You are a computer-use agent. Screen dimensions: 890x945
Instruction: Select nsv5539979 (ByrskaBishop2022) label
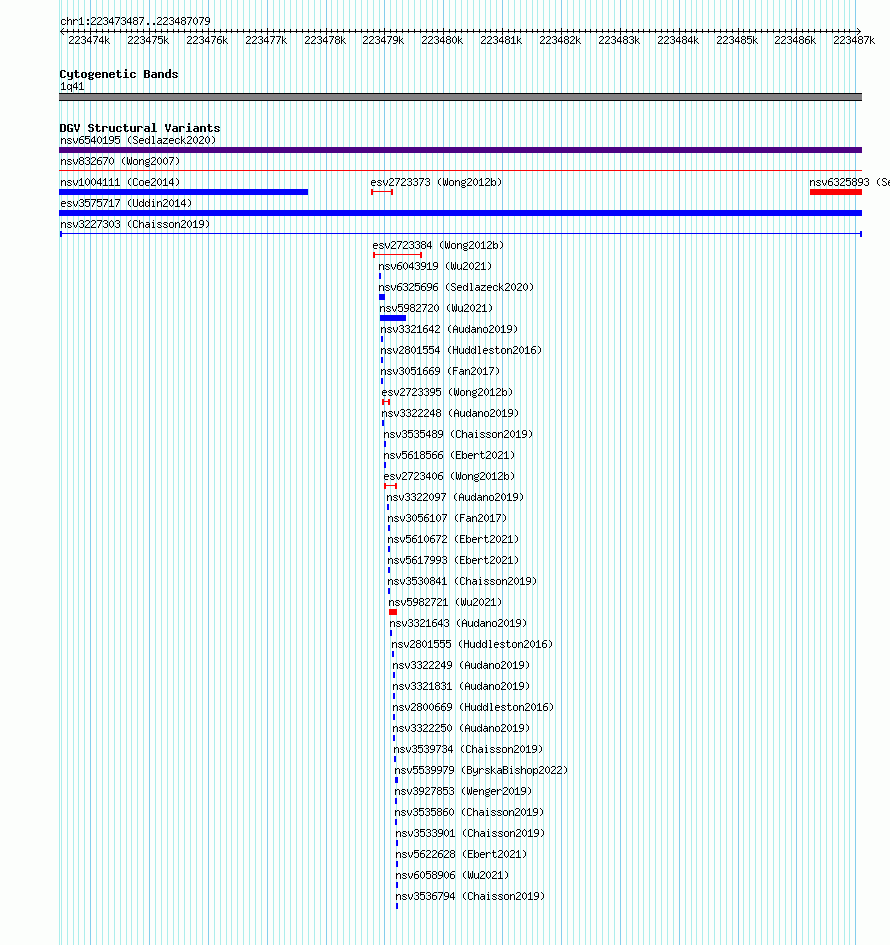coord(481,771)
